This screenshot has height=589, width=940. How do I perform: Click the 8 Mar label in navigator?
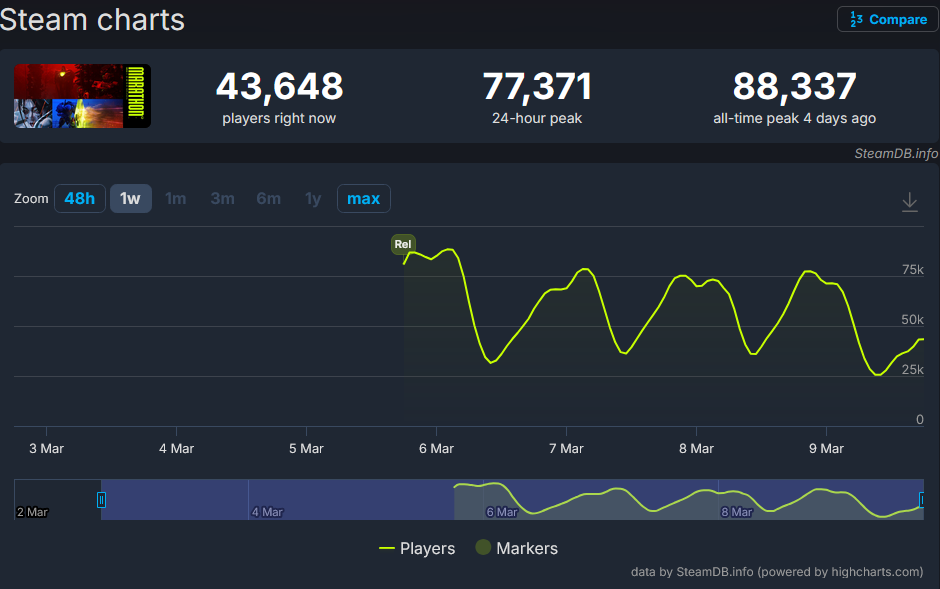tap(737, 512)
